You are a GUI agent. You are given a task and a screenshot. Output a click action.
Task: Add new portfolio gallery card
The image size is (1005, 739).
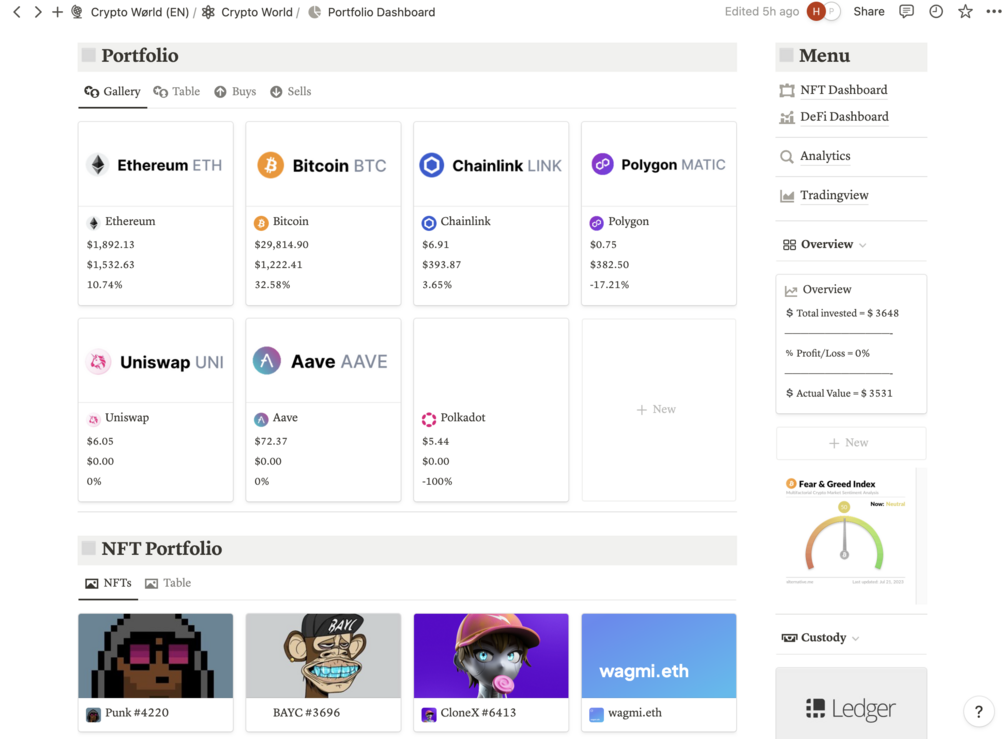[x=658, y=410]
